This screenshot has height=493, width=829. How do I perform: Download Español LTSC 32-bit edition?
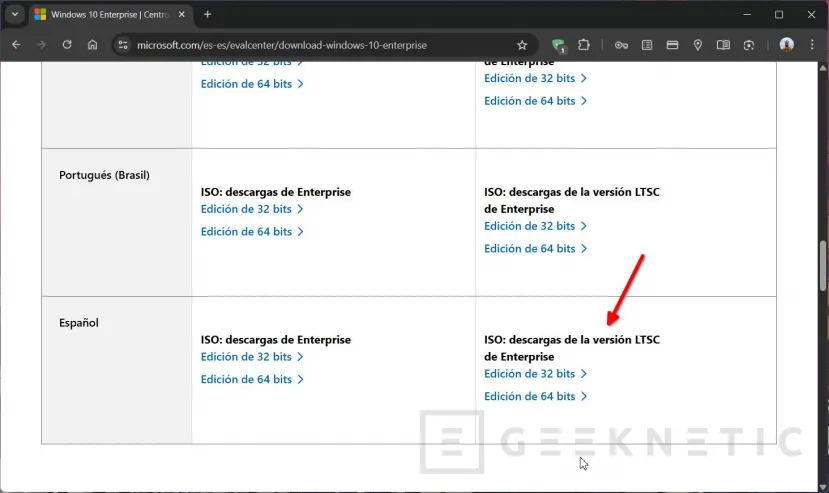tap(535, 374)
